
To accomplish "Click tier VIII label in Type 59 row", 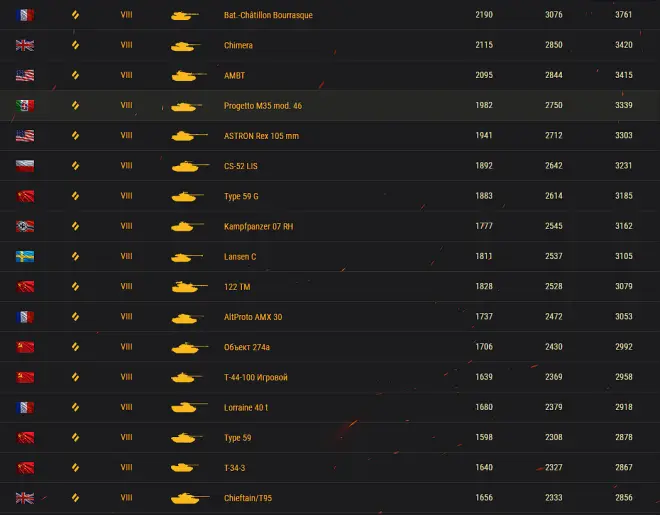I will 126,437.
